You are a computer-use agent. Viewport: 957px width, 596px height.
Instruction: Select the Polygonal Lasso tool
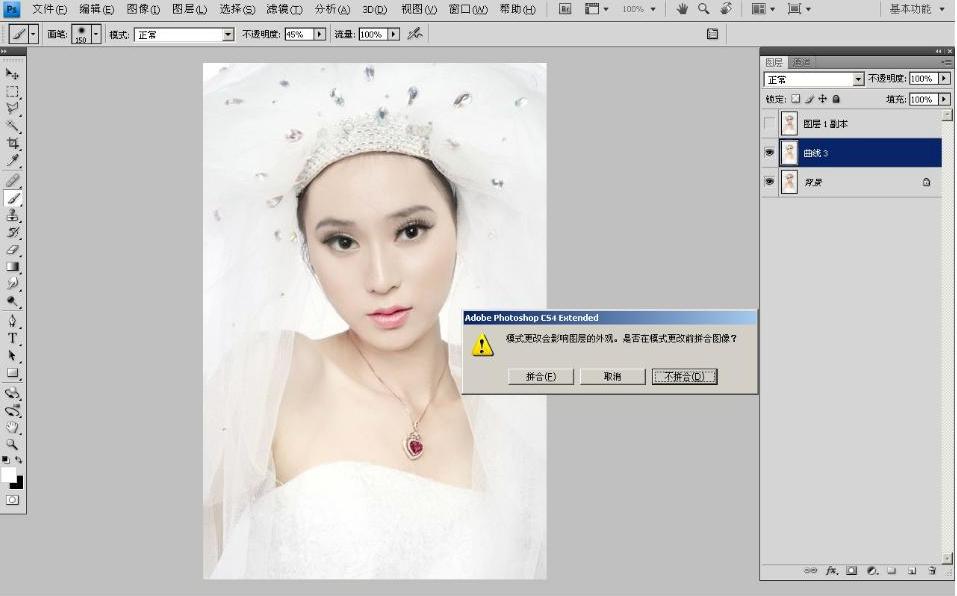[12, 109]
